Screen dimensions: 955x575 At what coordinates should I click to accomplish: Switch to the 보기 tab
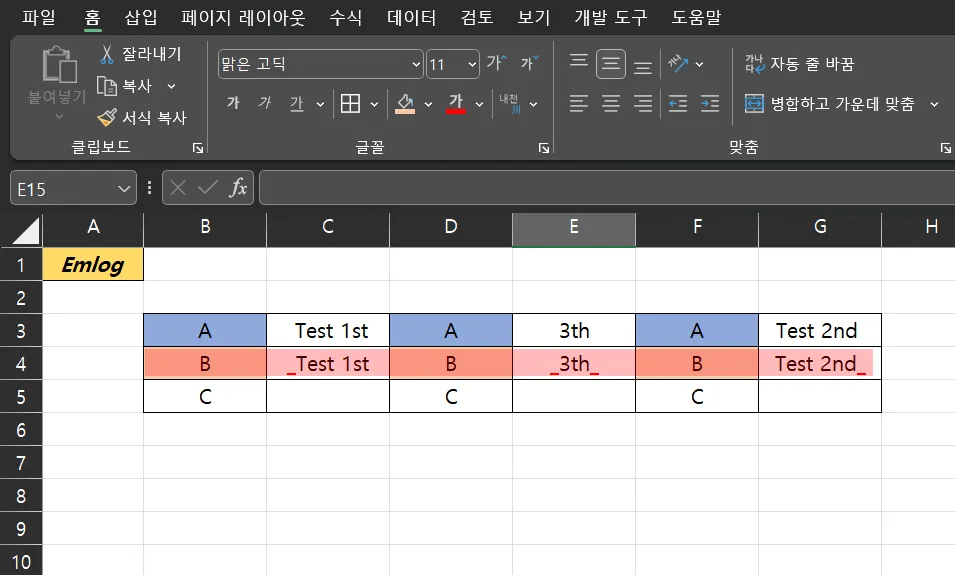tap(534, 17)
